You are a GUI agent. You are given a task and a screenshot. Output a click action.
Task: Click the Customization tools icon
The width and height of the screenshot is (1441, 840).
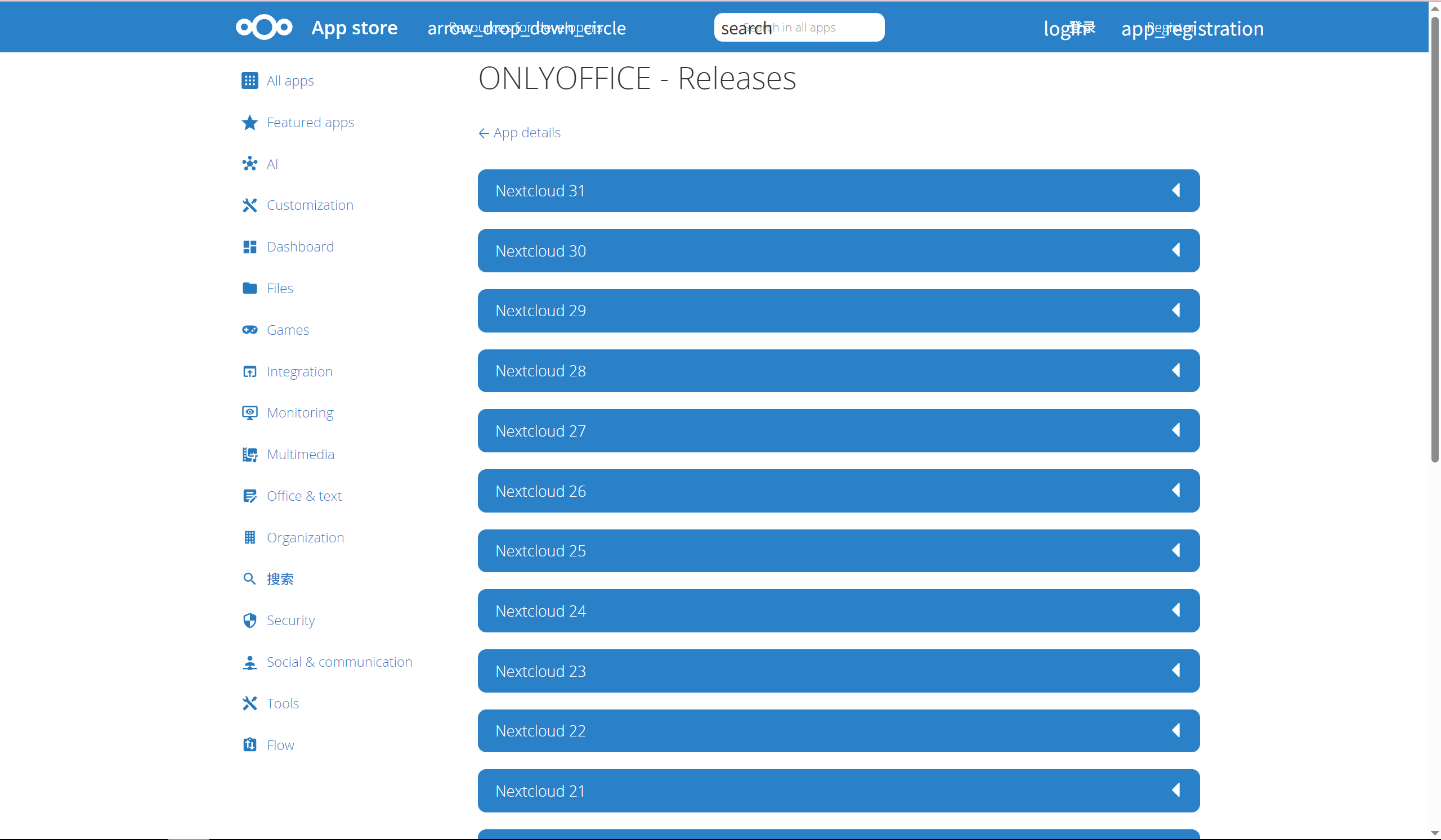click(249, 205)
